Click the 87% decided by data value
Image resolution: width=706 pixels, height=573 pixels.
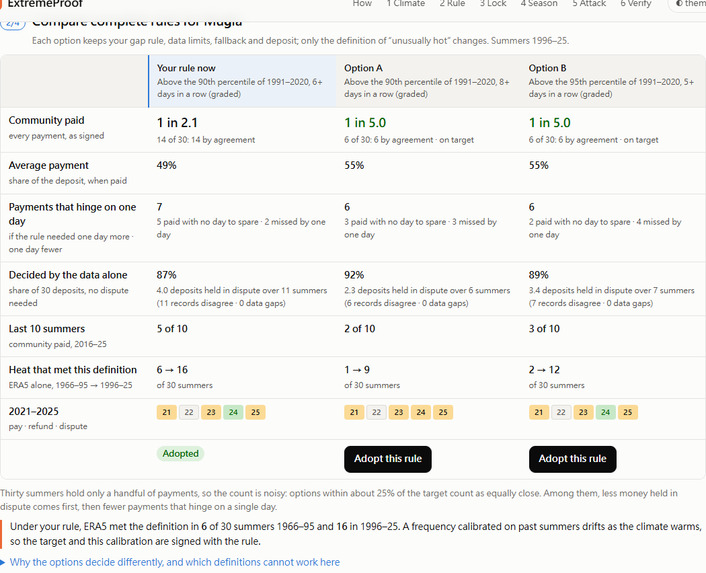(x=167, y=275)
